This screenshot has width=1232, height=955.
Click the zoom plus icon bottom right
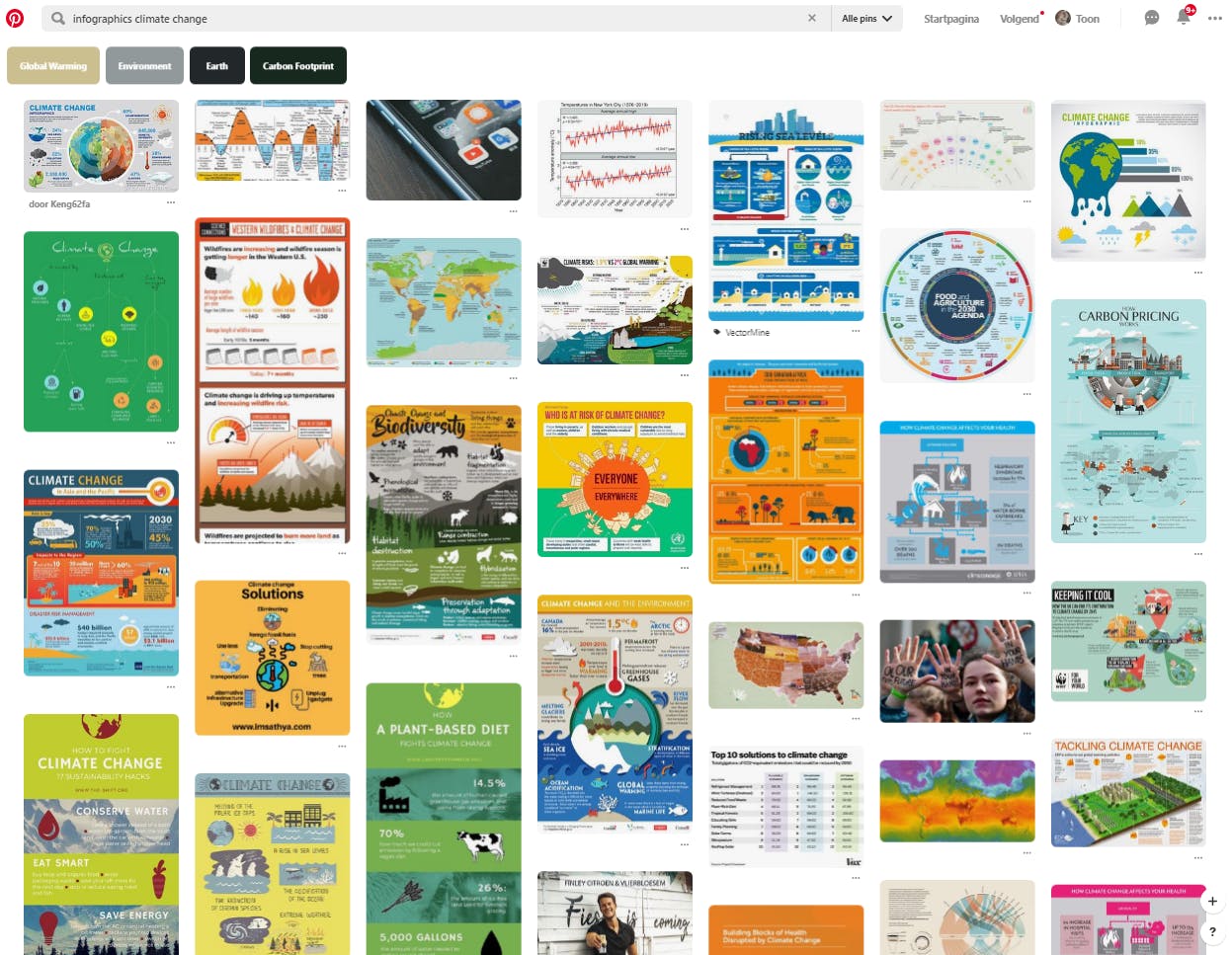pyautogui.click(x=1212, y=901)
